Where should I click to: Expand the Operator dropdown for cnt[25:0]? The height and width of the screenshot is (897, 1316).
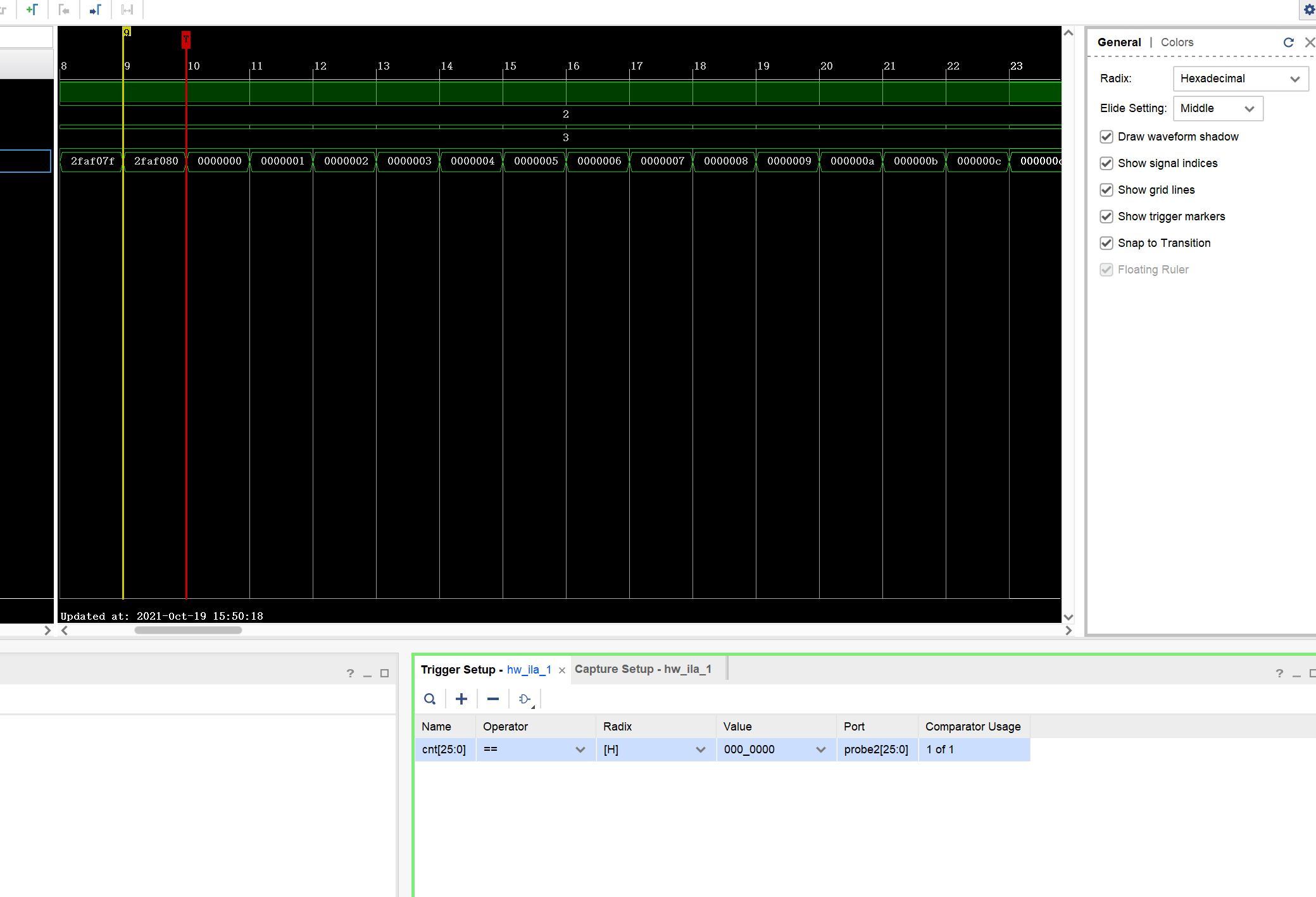pyautogui.click(x=580, y=749)
